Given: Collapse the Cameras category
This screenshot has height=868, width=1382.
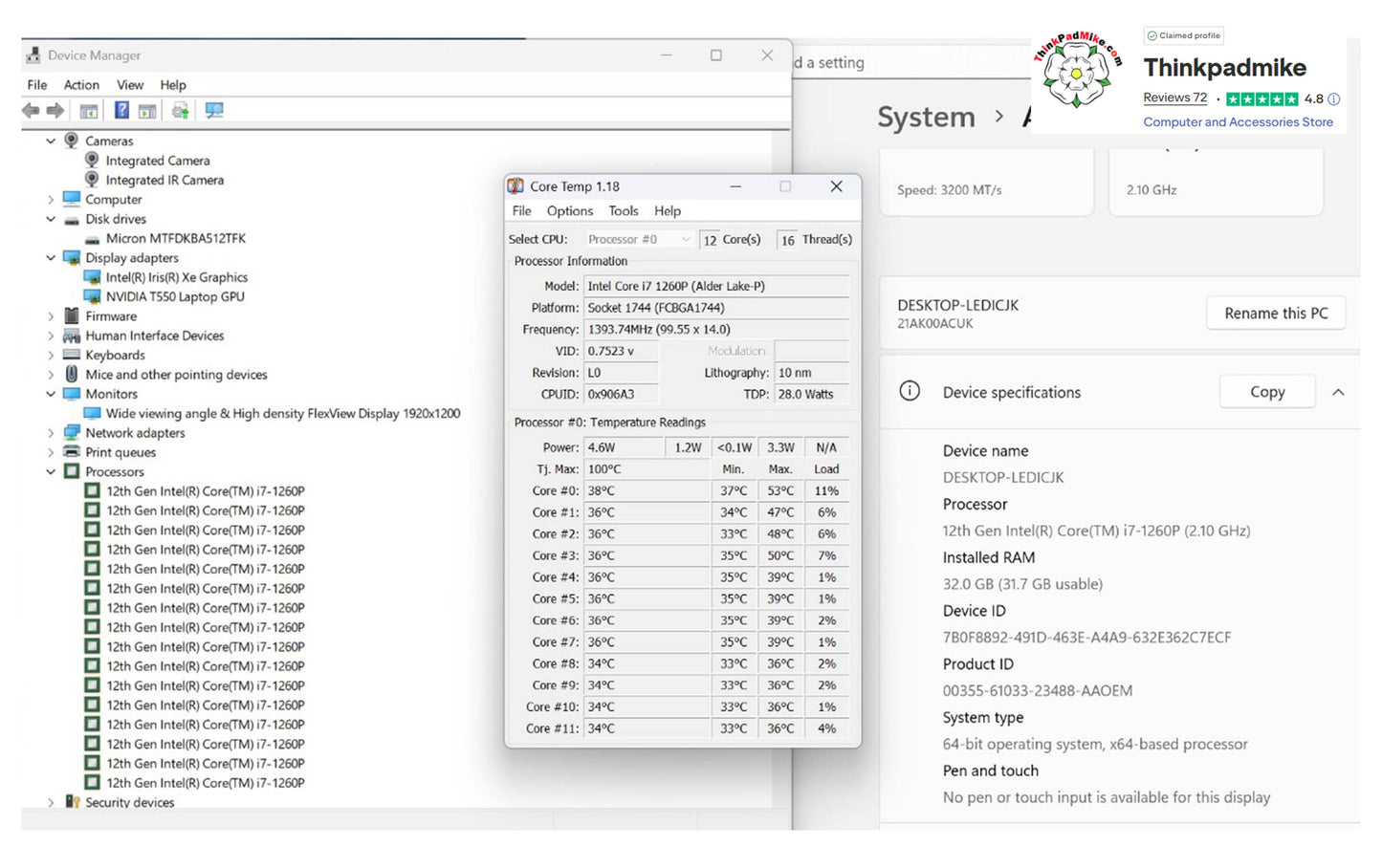Looking at the screenshot, I should [x=51, y=141].
